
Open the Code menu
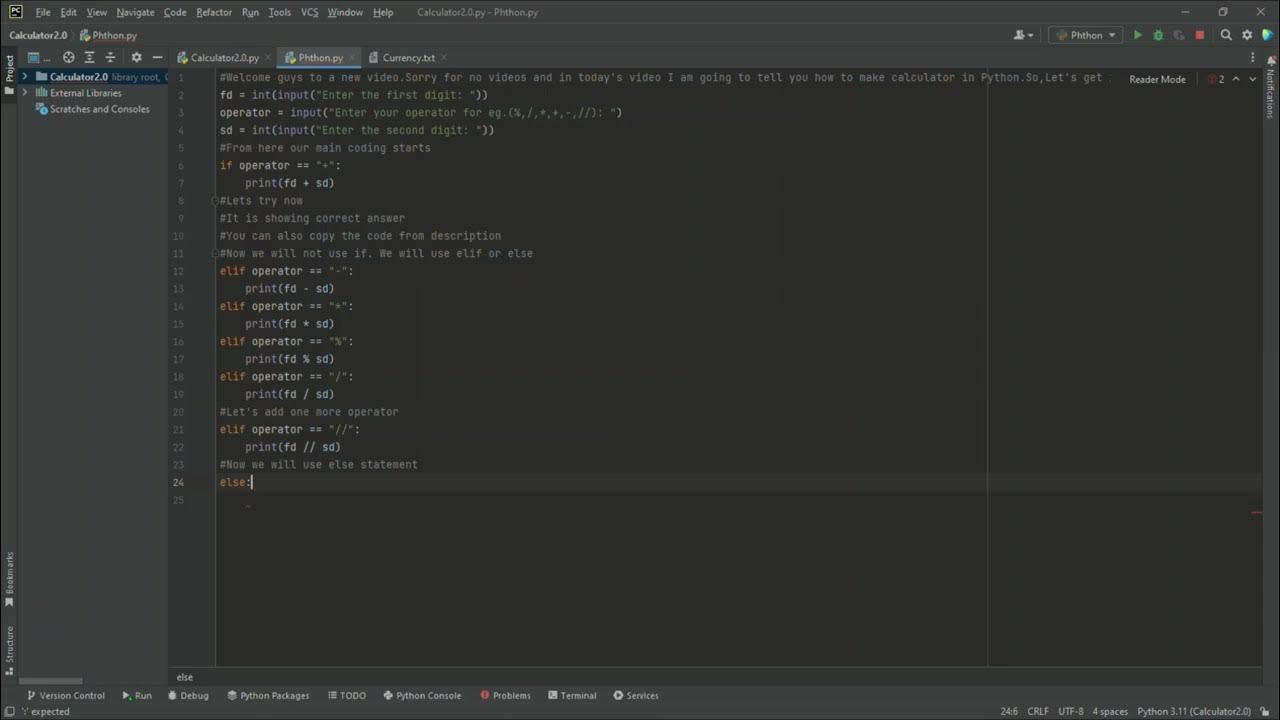[175, 12]
